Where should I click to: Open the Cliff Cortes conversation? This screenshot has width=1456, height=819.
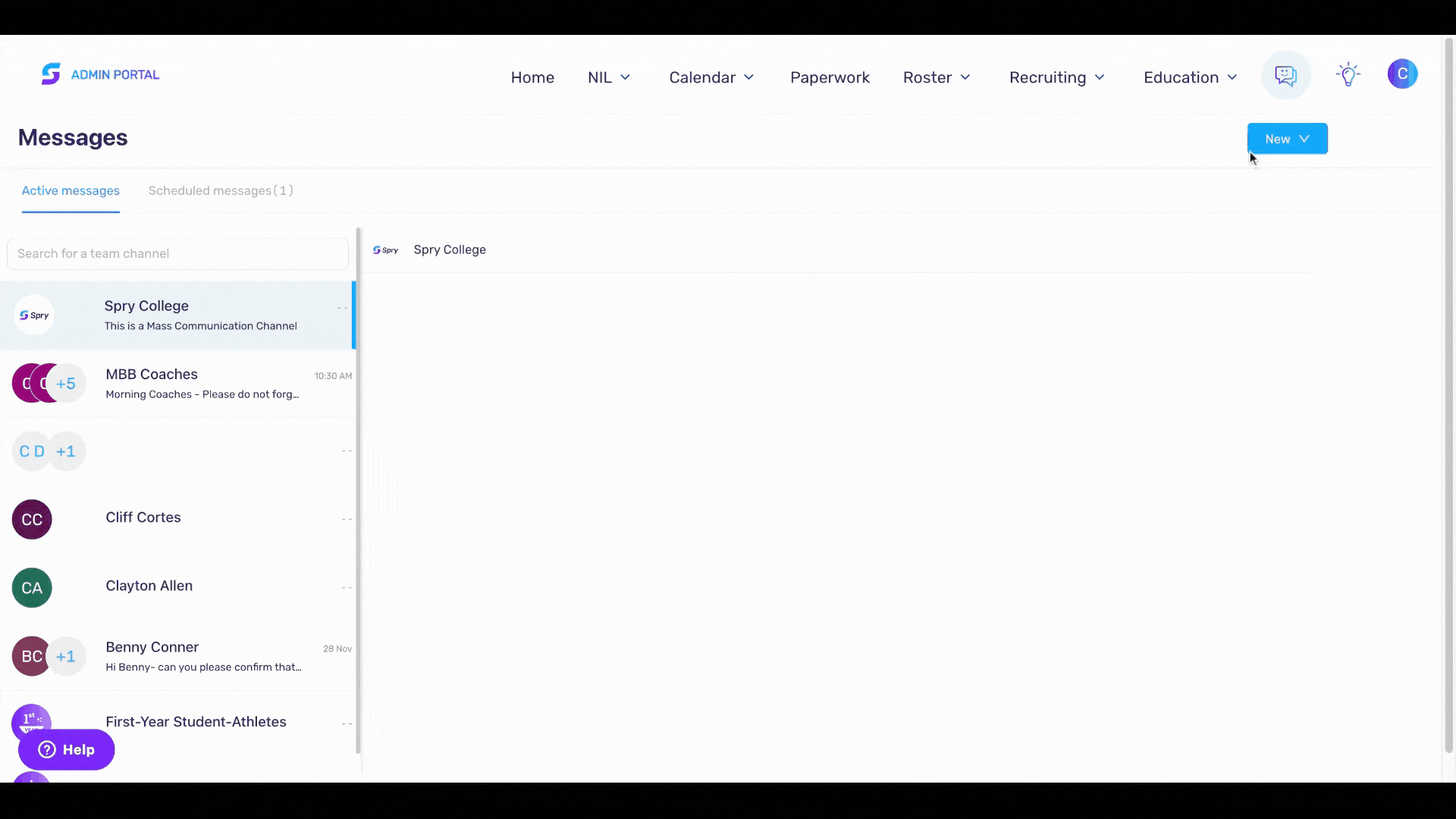click(x=177, y=519)
